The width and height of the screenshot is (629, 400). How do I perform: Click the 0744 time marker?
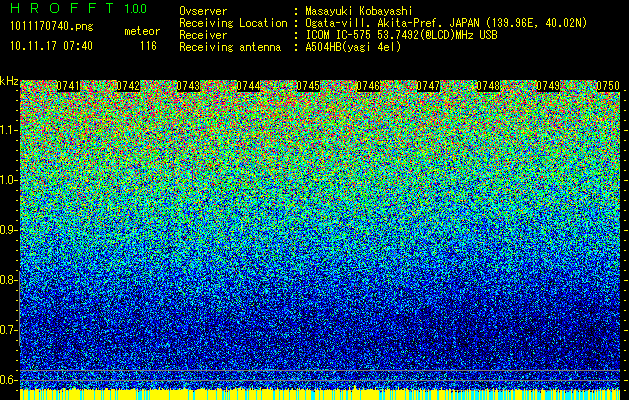click(x=248, y=86)
